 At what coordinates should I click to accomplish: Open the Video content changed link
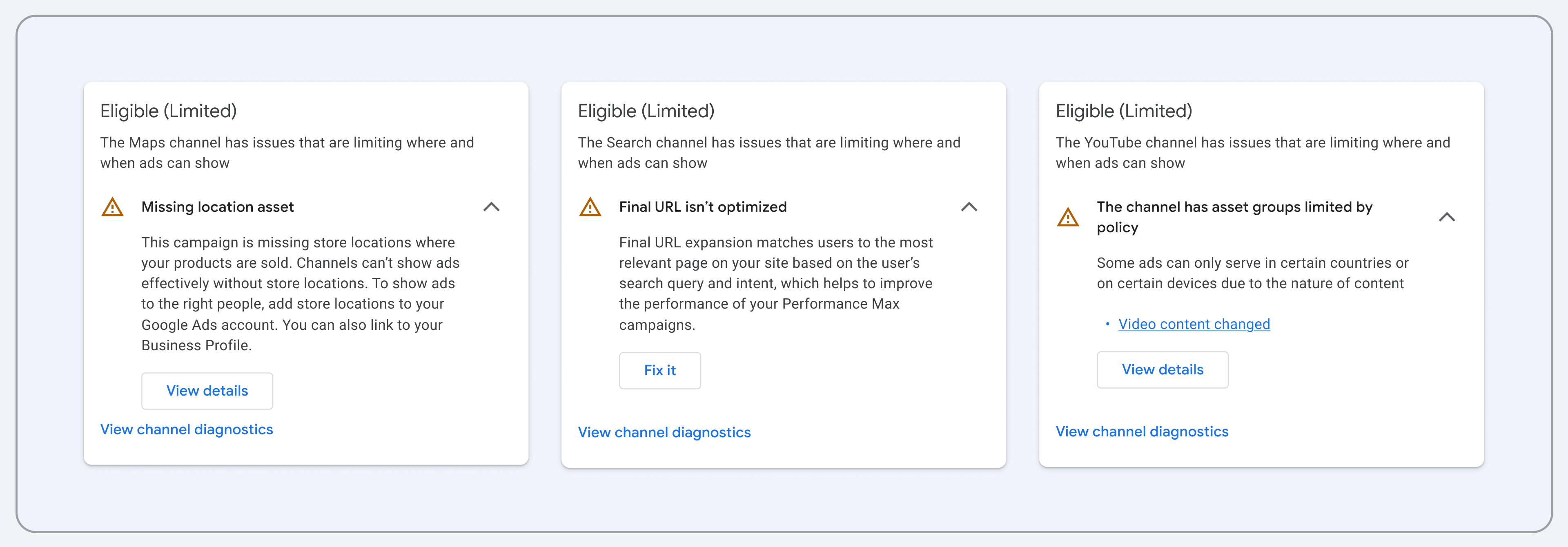(x=1194, y=324)
